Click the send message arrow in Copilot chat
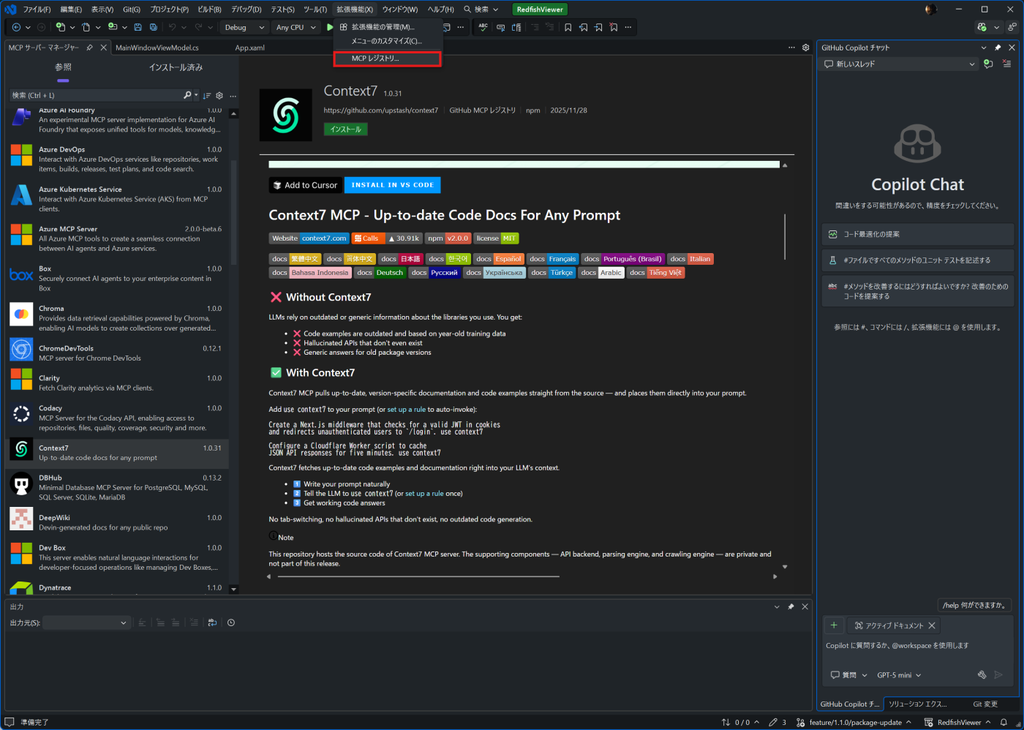1024x730 pixels. tap(998, 675)
